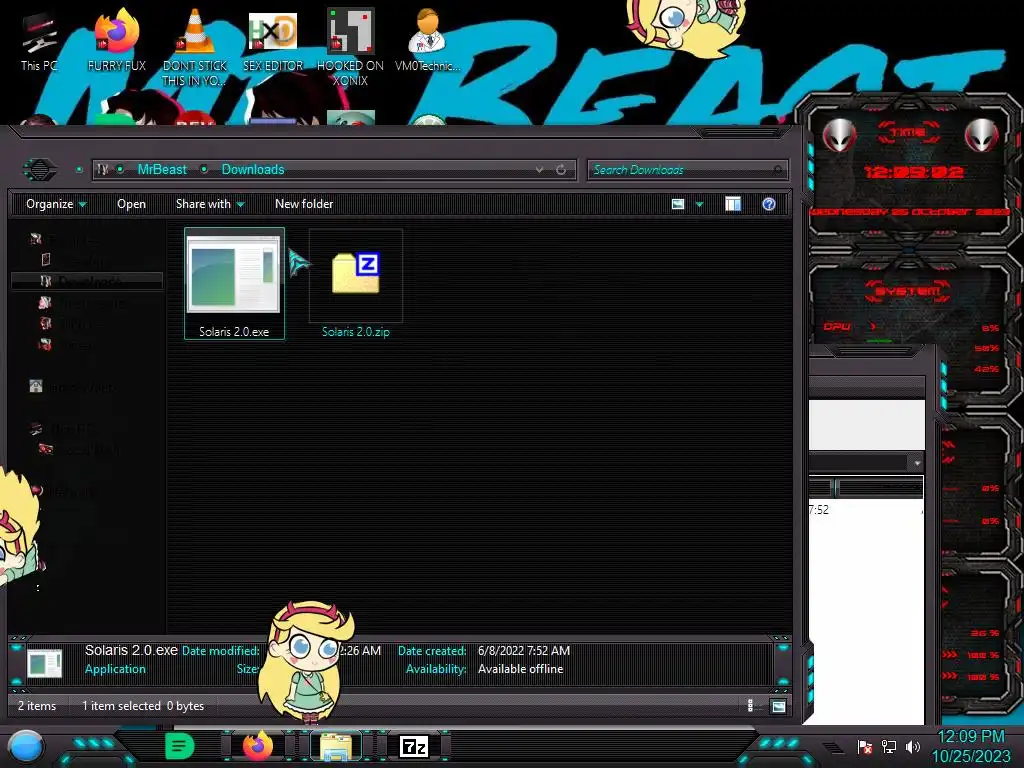Image resolution: width=1024 pixels, height=768 pixels.
Task: Click the hexagonal Back button in Explorer
Action: (x=40, y=170)
